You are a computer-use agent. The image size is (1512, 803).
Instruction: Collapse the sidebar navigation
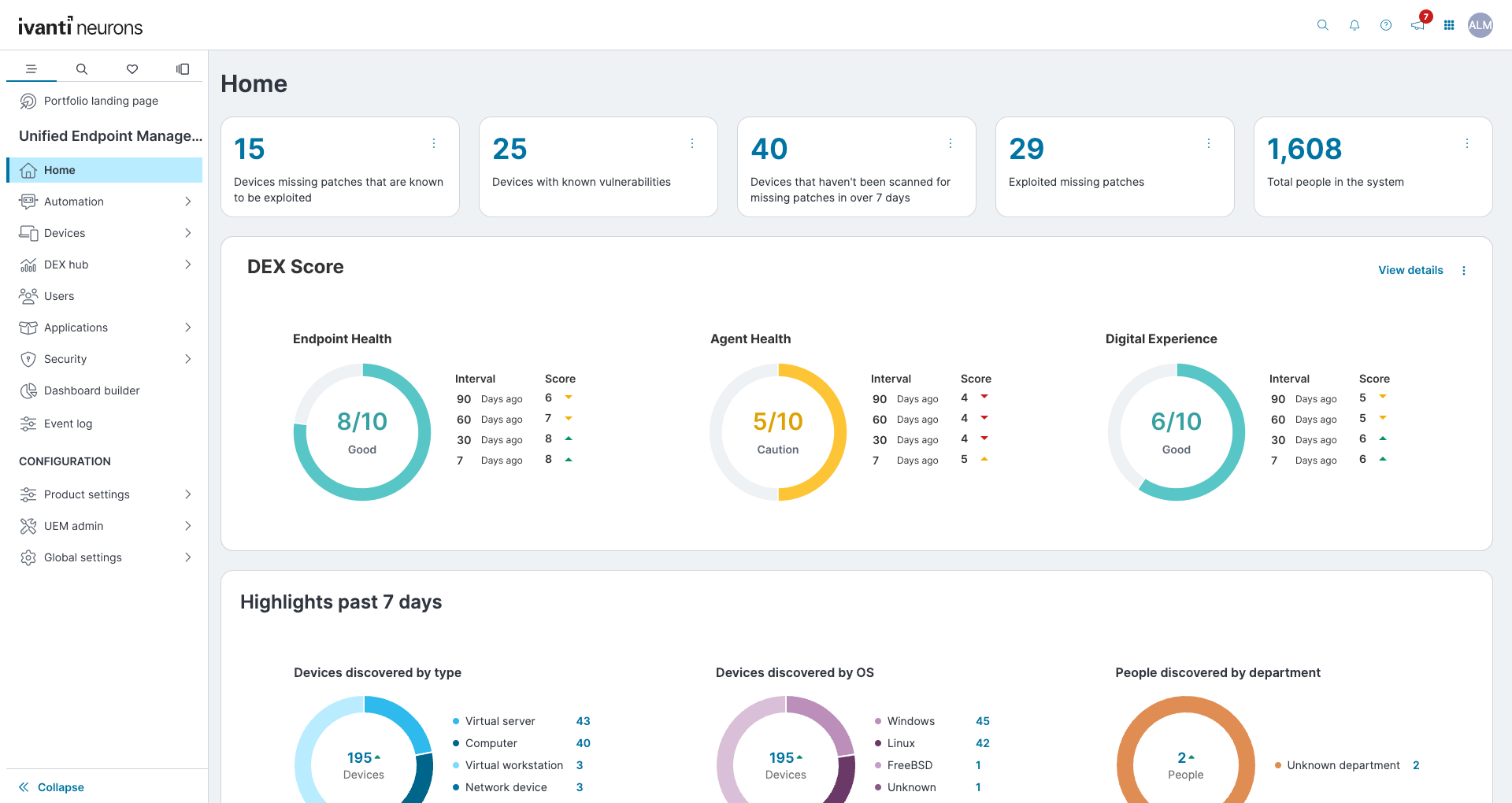click(52, 787)
